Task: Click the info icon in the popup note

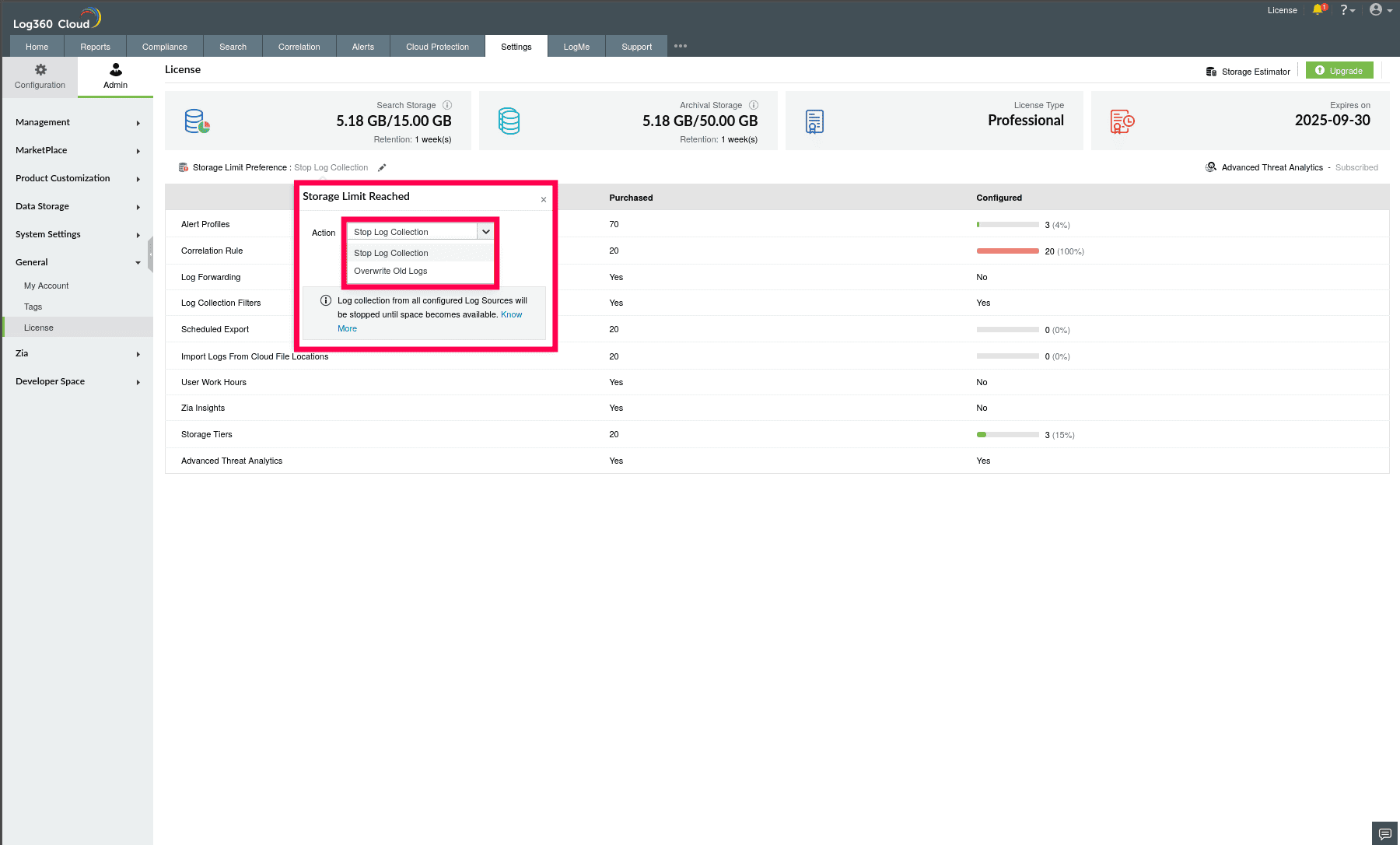Action: (x=326, y=300)
